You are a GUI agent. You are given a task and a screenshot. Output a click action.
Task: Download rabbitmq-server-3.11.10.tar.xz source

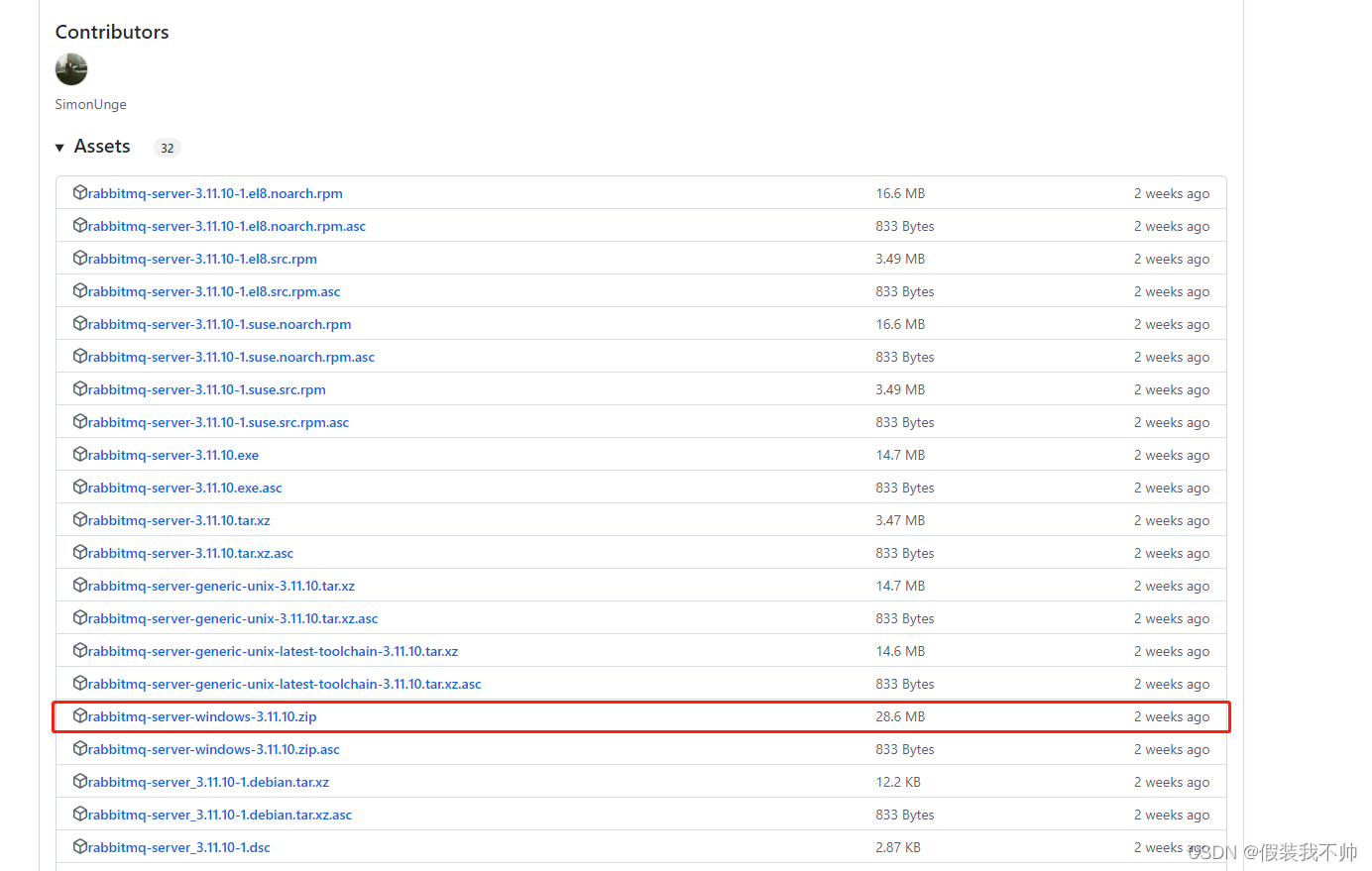pyautogui.click(x=179, y=520)
